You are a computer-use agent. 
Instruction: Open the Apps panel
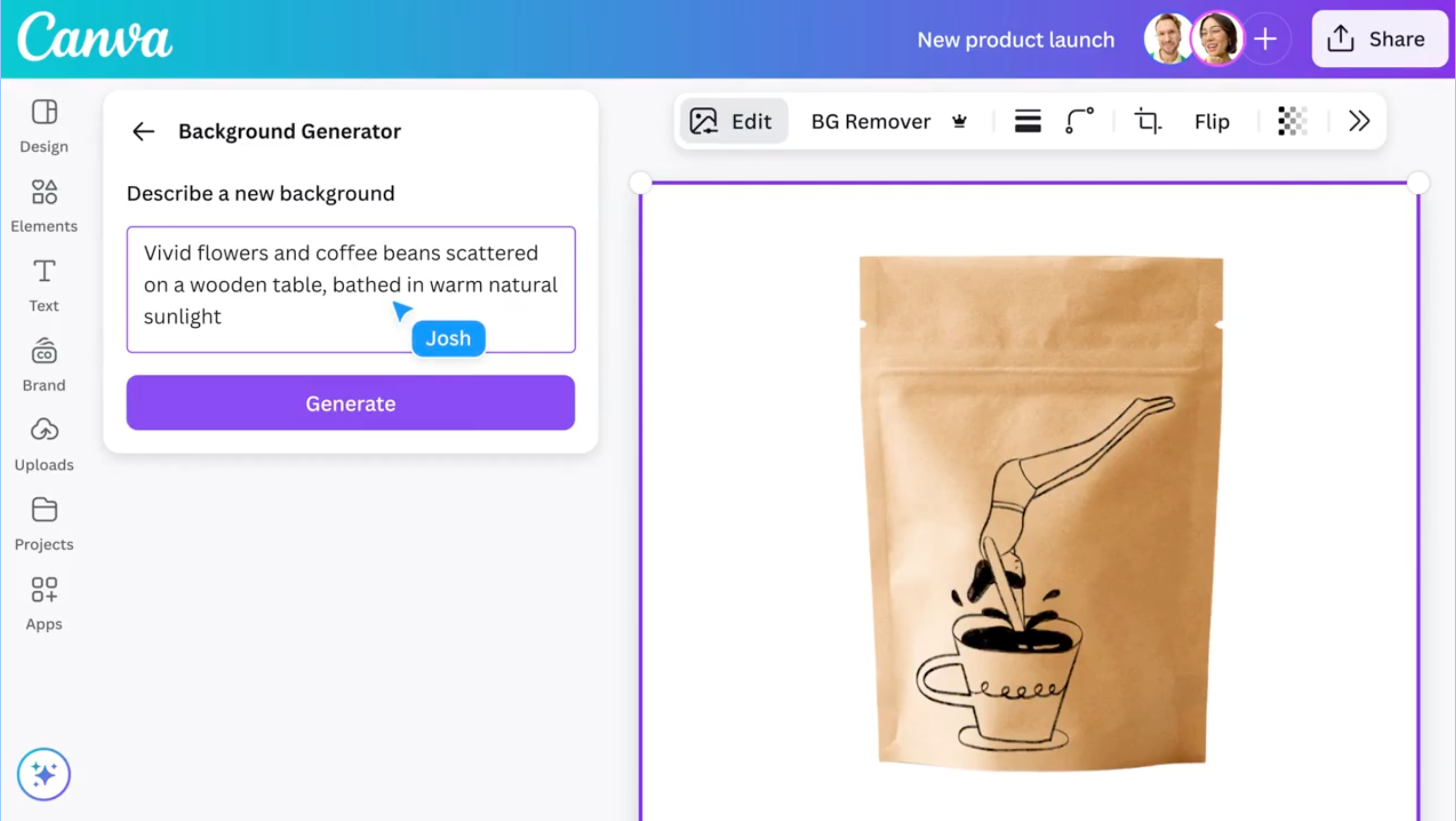point(44,604)
